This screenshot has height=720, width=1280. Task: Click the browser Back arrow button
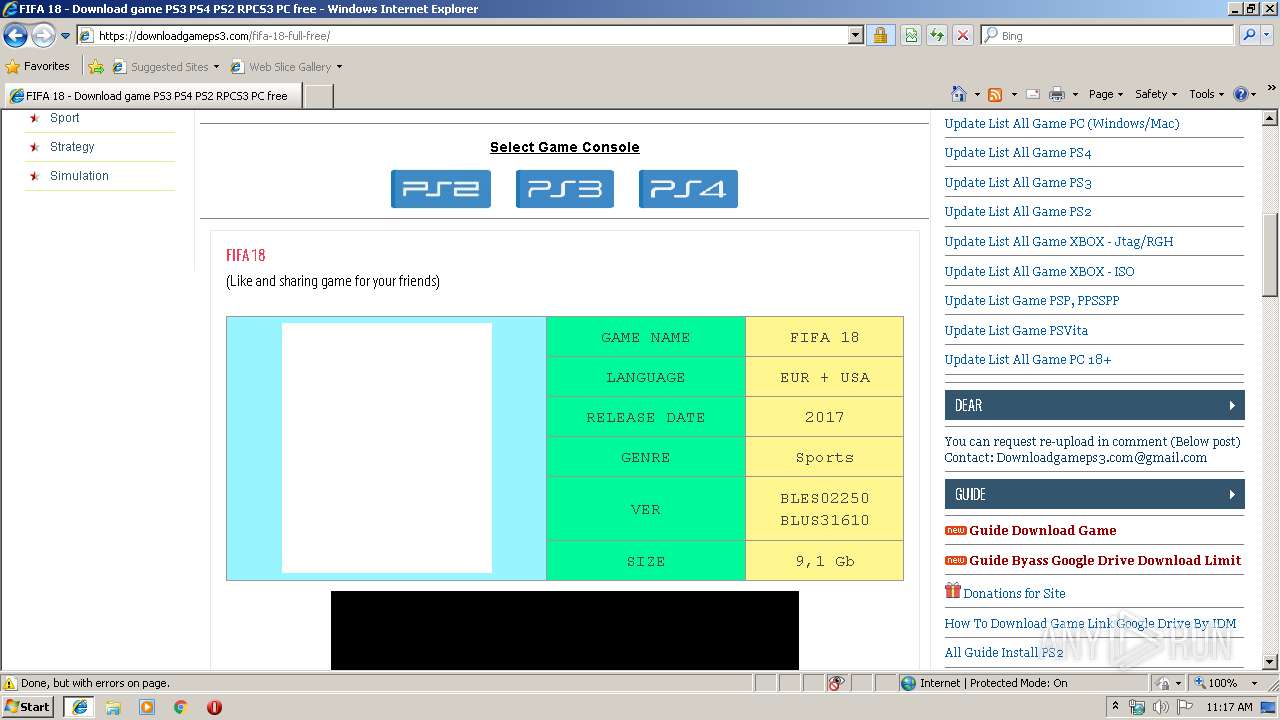click(15, 35)
